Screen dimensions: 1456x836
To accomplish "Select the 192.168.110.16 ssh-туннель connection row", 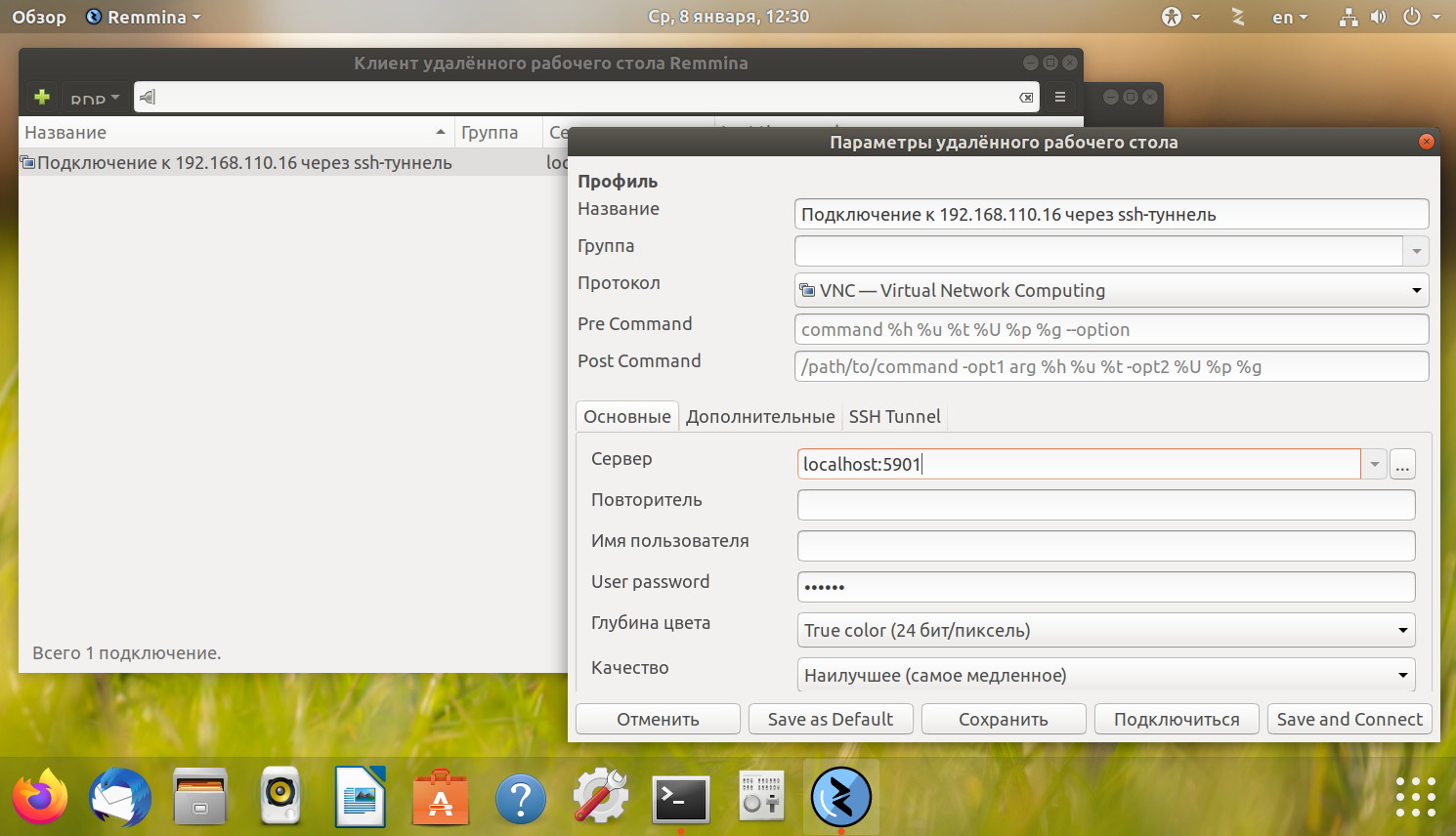I will (x=293, y=162).
